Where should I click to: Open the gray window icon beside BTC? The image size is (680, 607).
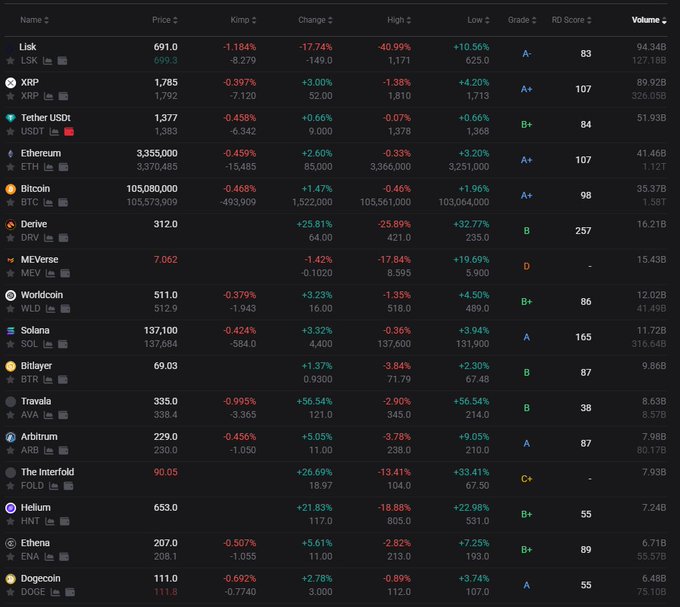tap(63, 202)
